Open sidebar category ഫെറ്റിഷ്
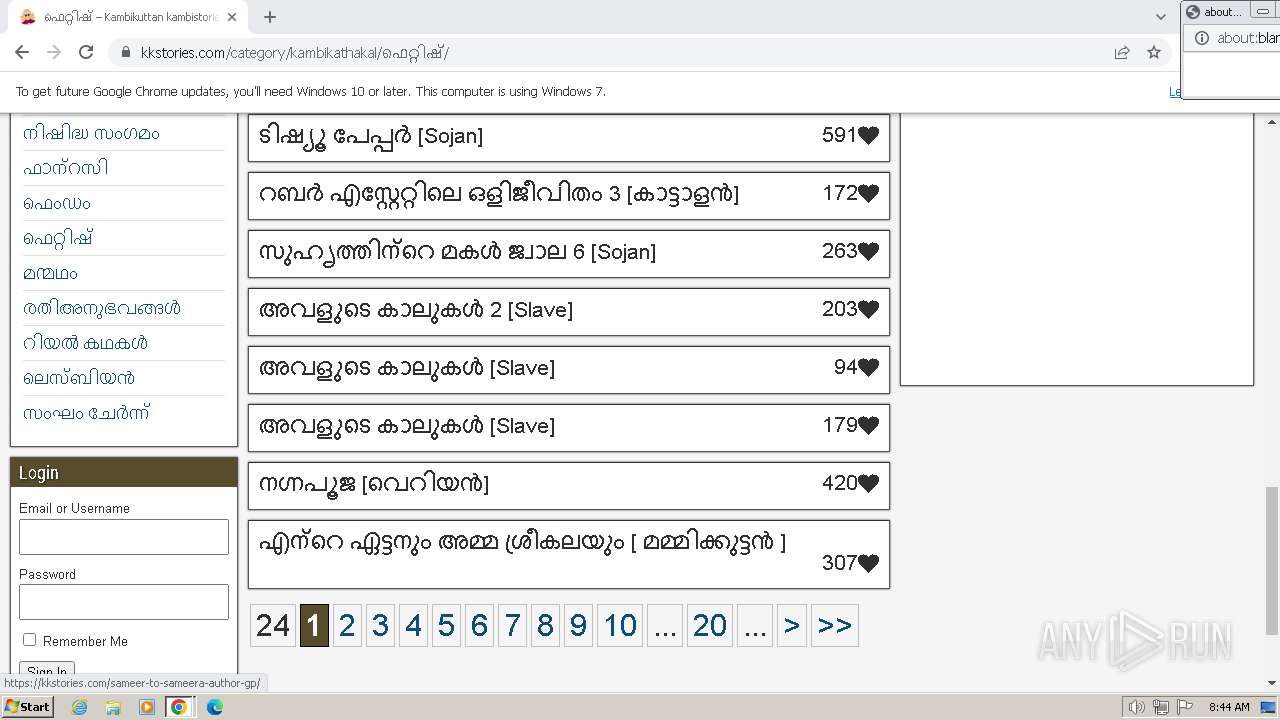Image resolution: width=1280 pixels, height=720 pixels. (x=58, y=238)
